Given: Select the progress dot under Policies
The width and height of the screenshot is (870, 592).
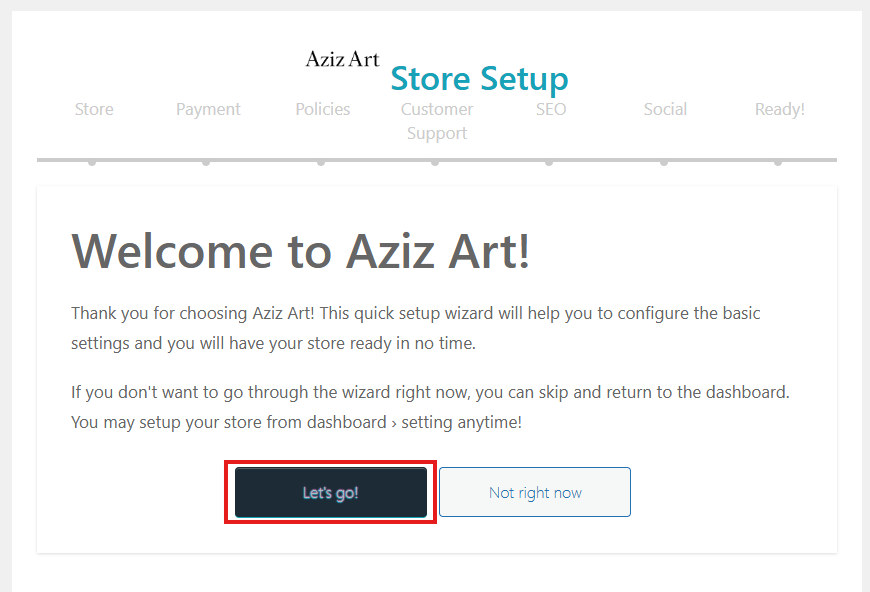Looking at the screenshot, I should 321,161.
